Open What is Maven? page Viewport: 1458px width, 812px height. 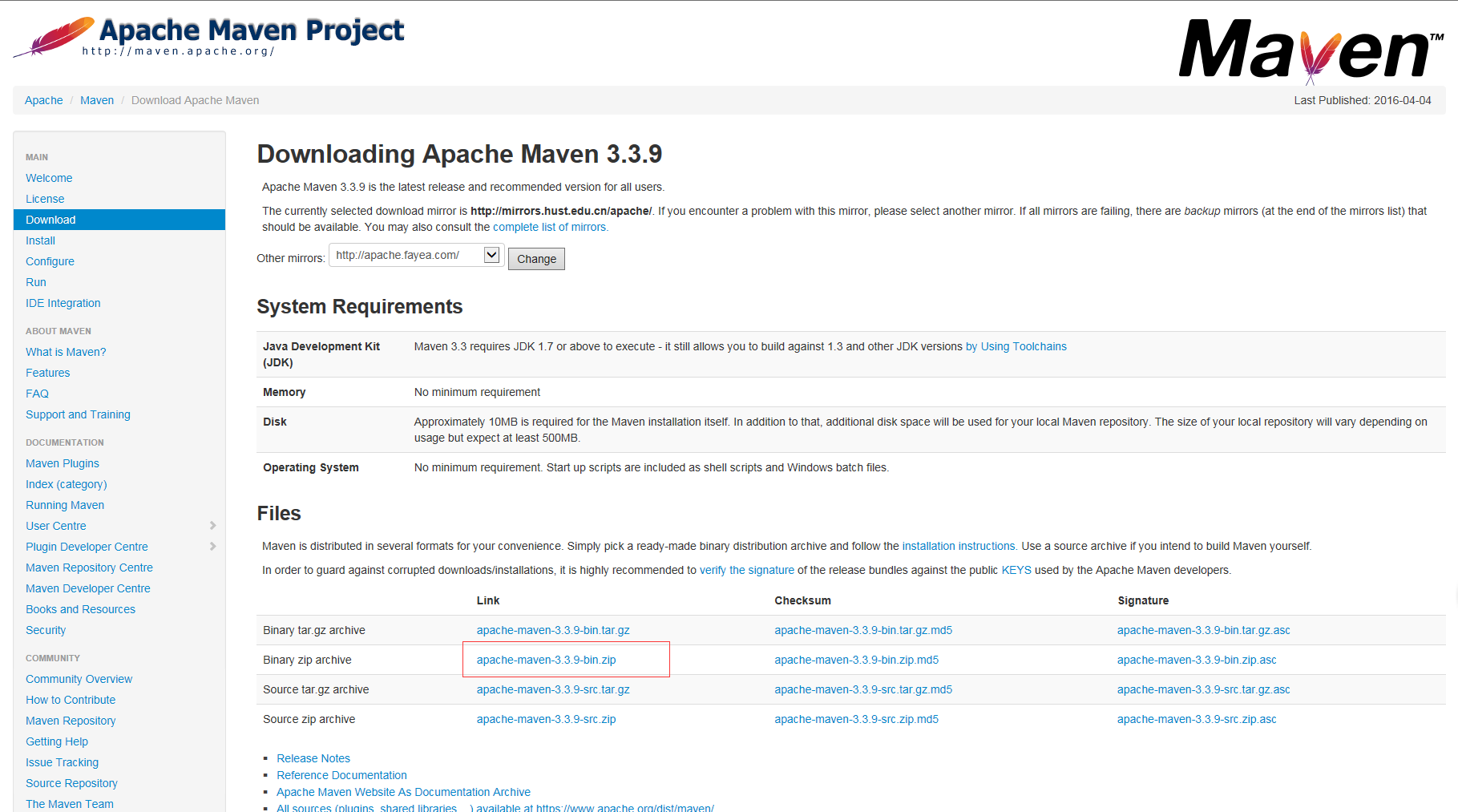(x=66, y=352)
